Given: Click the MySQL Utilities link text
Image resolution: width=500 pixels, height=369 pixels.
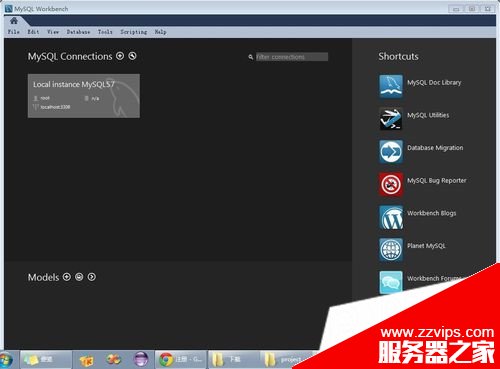Looking at the screenshot, I should point(428,115).
